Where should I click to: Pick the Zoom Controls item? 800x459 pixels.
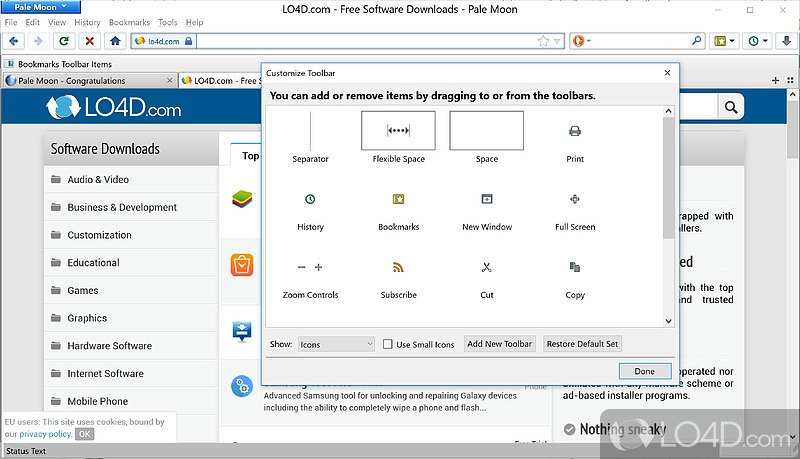click(x=310, y=278)
